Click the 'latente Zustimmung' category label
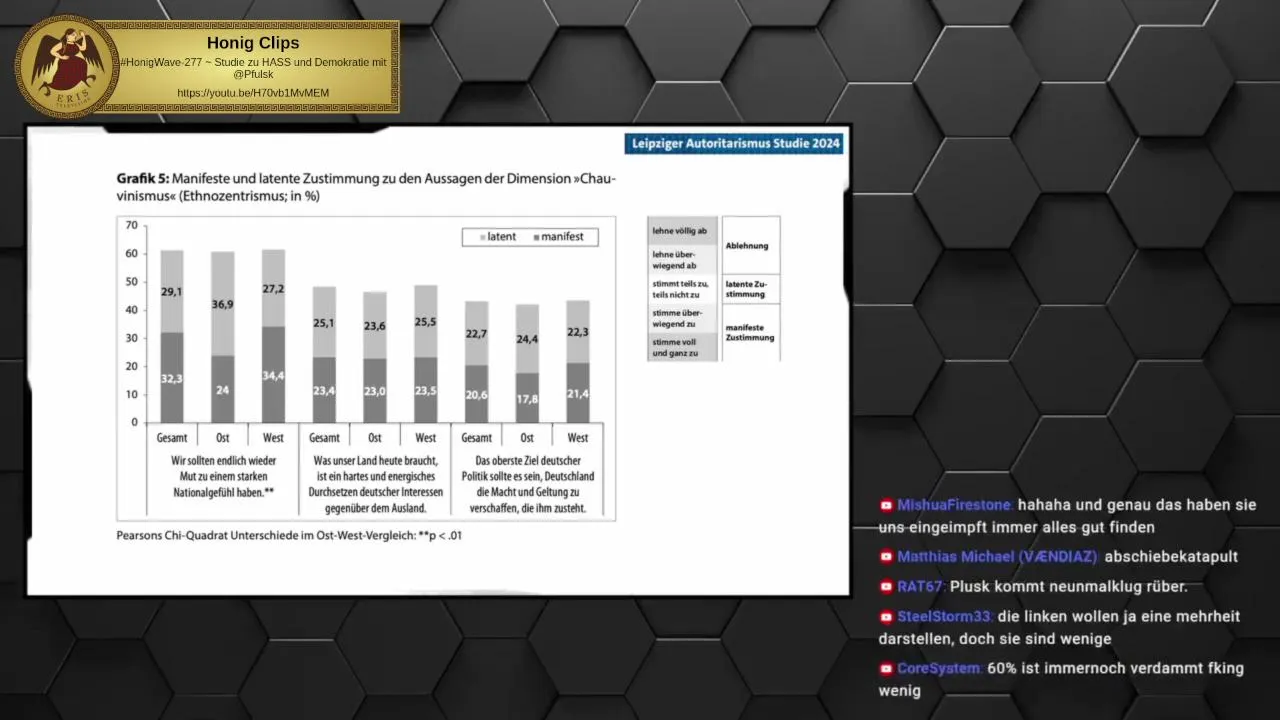Image resolution: width=1280 pixels, height=720 pixels. point(746,289)
